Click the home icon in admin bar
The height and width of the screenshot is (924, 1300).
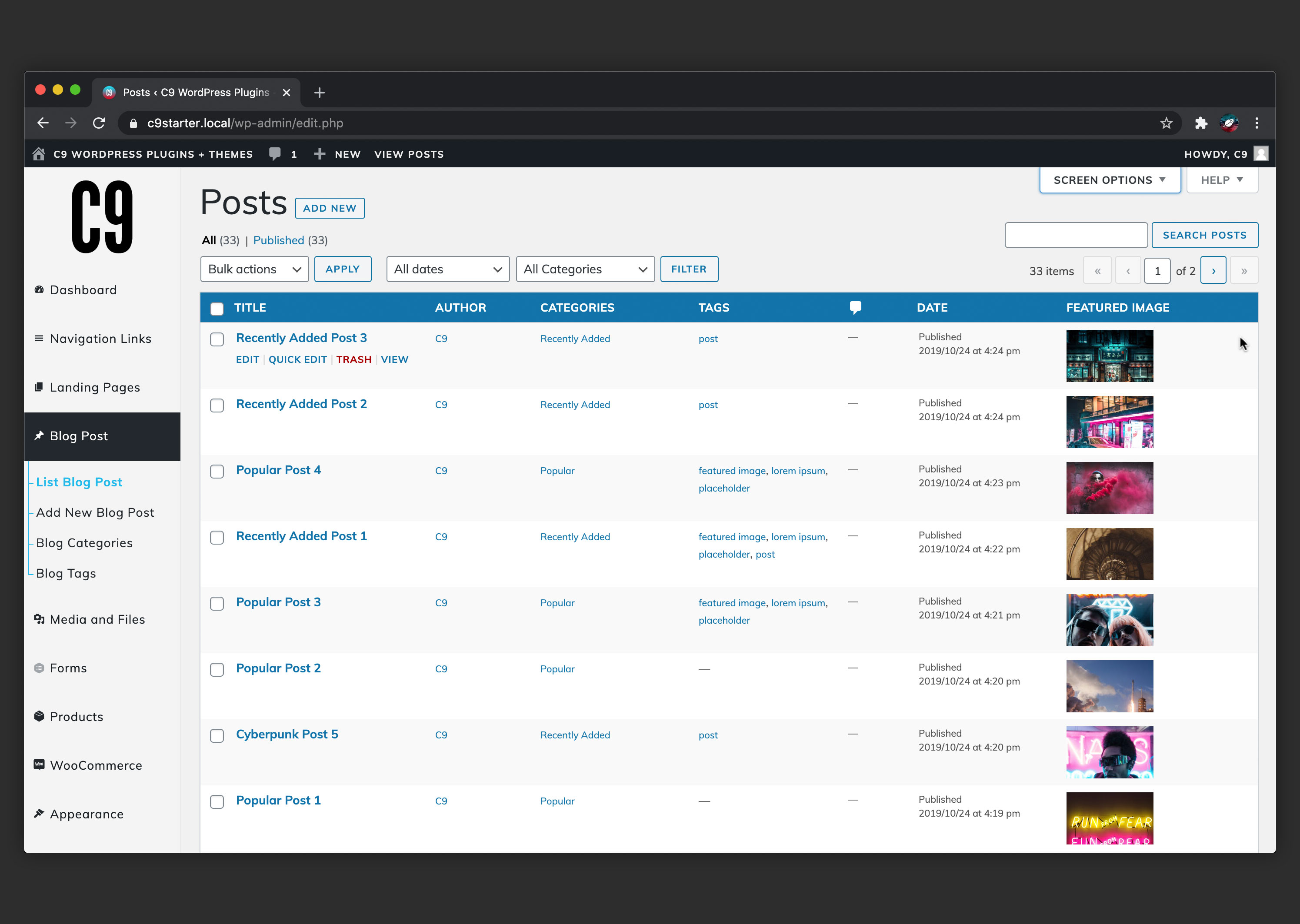click(39, 154)
